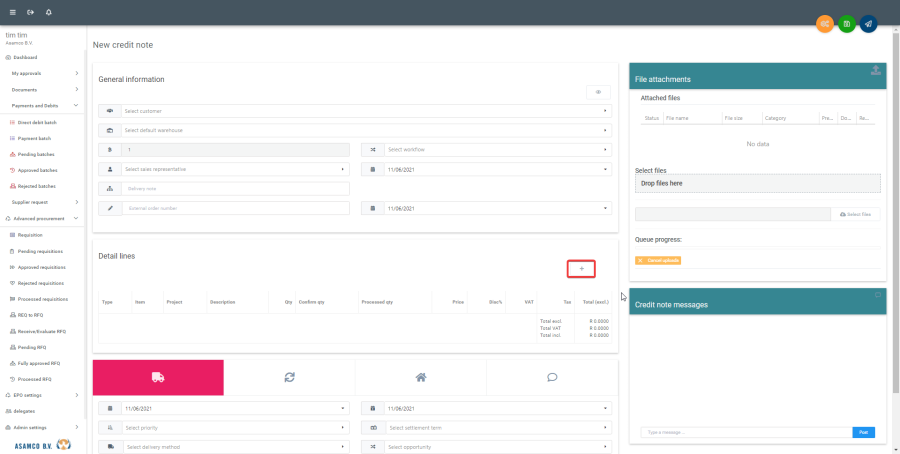
Task: Click the hamburger menu icon
Action: (12, 12)
